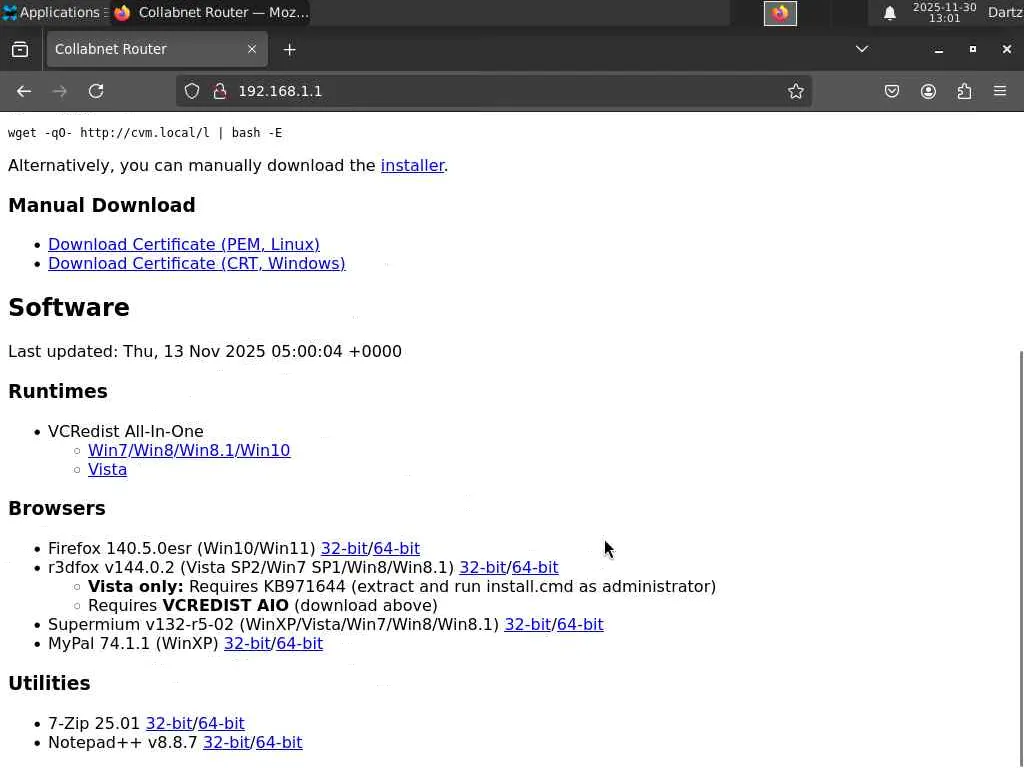Open the notification bell in panel
This screenshot has height=768, width=1024.
pyautogui.click(x=889, y=13)
